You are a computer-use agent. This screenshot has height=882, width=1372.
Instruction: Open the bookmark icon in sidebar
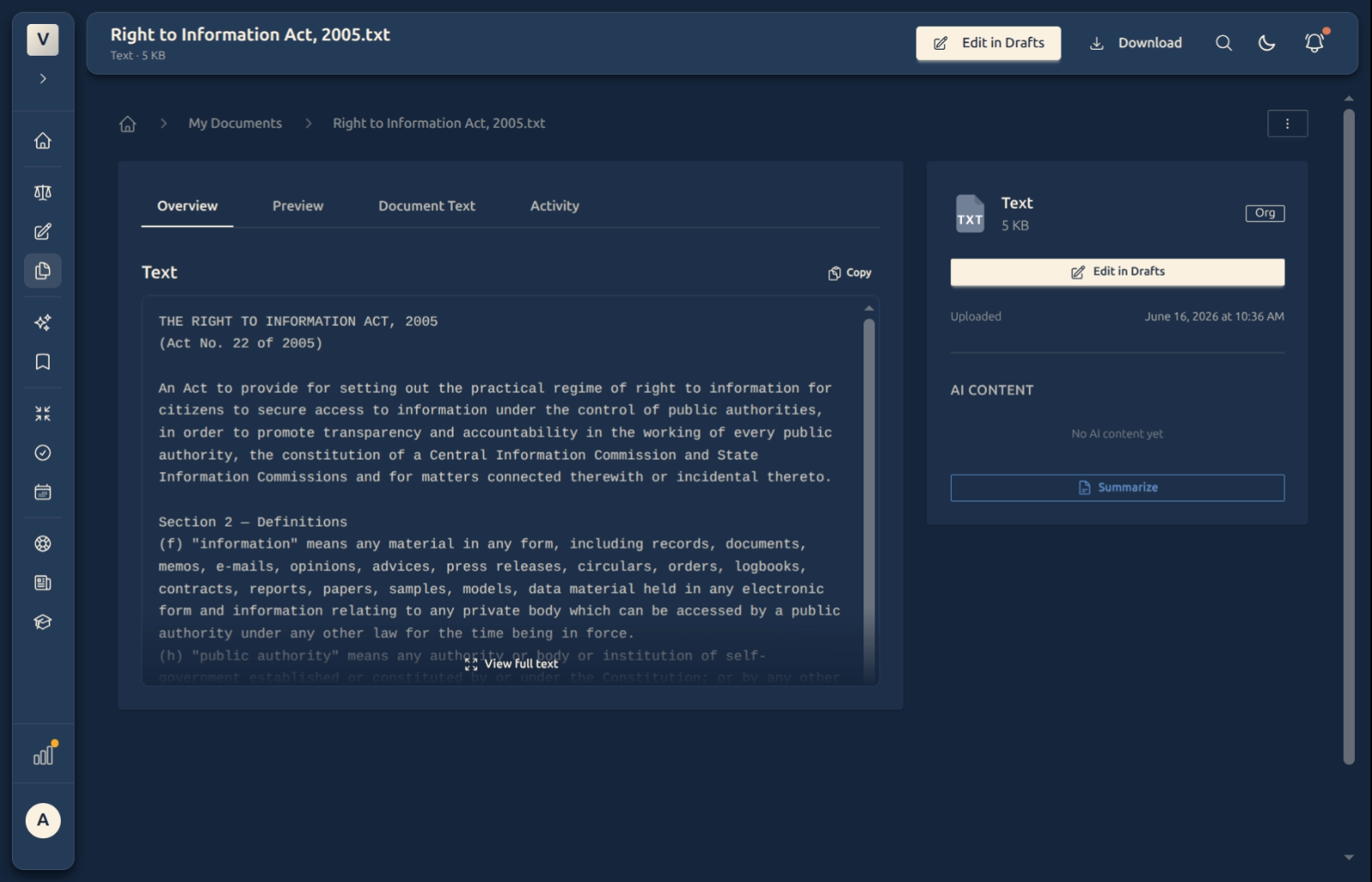point(43,362)
